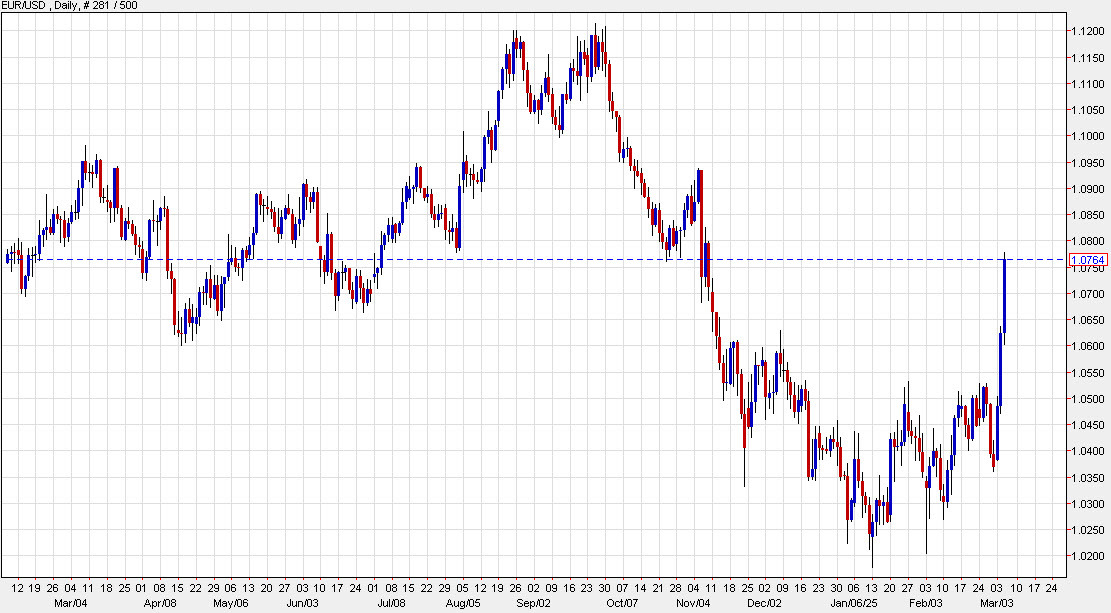Click the 1.1000 price axis label

(x=1088, y=136)
